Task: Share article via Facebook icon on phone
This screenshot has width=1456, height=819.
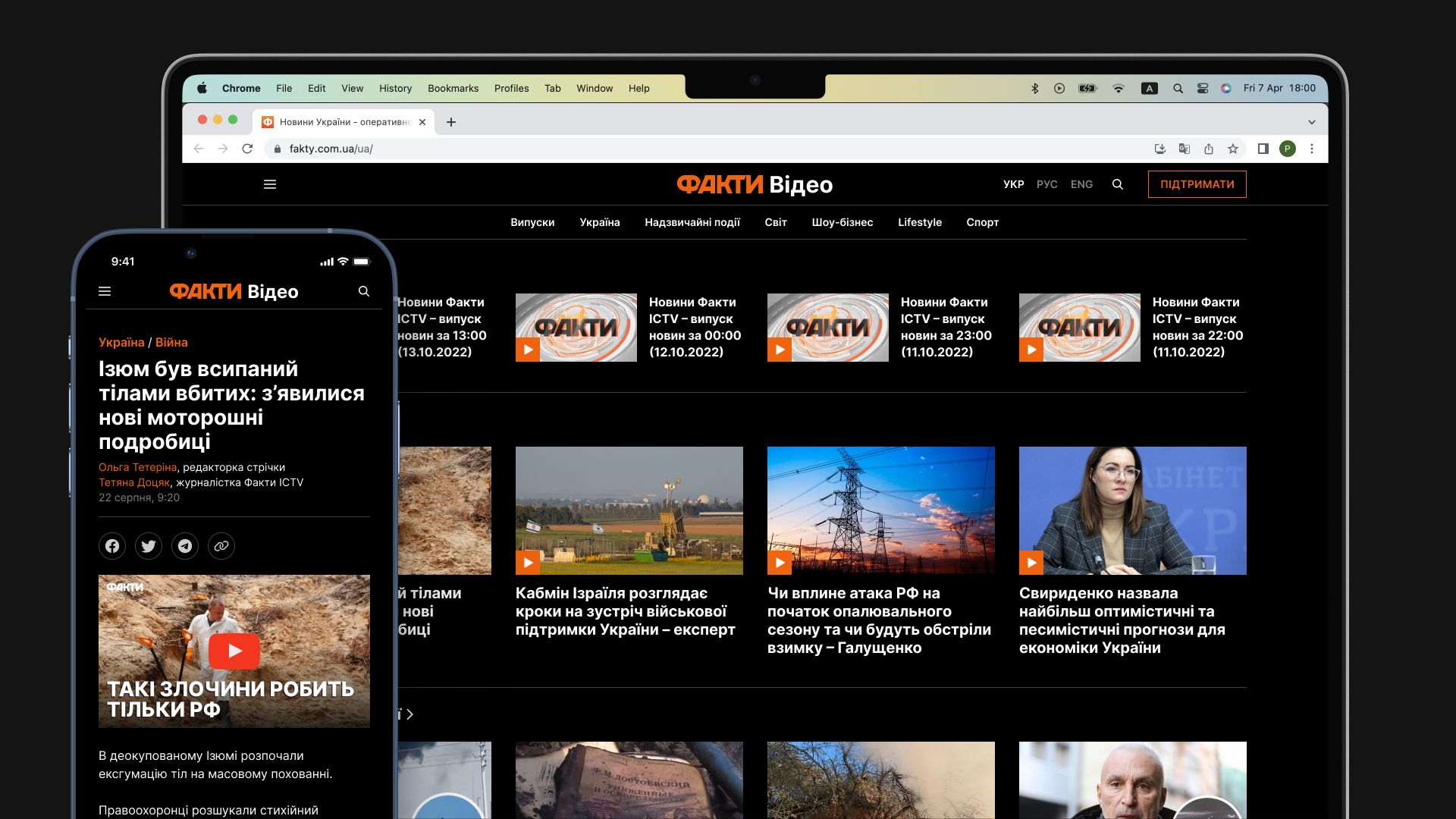Action: pyautogui.click(x=112, y=546)
